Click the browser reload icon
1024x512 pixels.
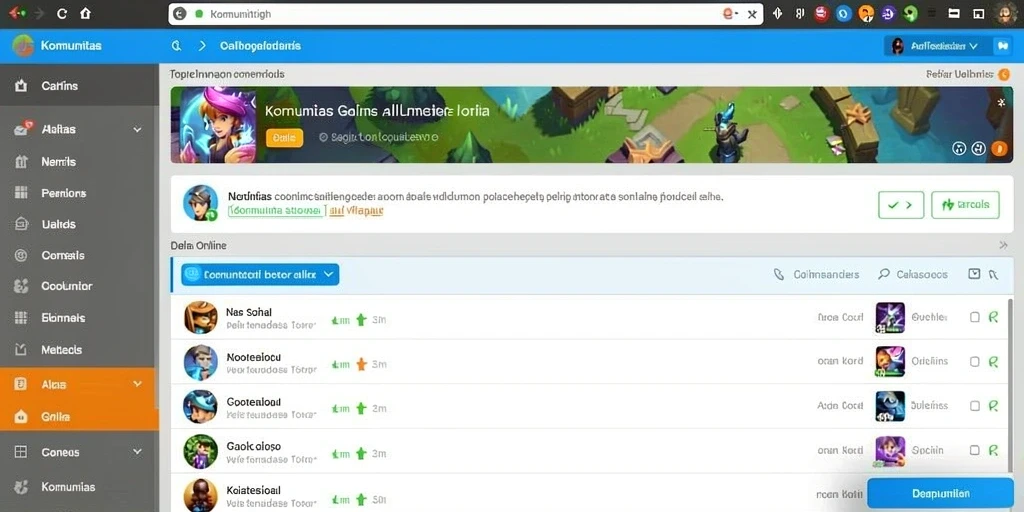[62, 13]
